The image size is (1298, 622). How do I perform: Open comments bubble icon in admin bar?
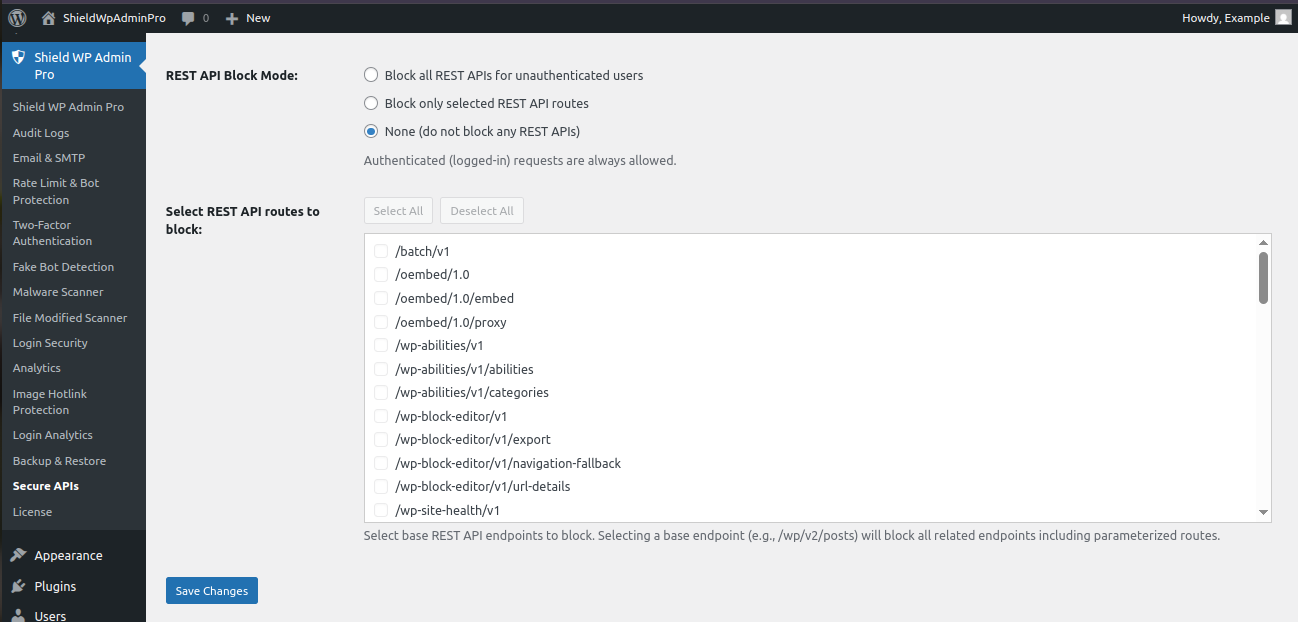pos(188,18)
